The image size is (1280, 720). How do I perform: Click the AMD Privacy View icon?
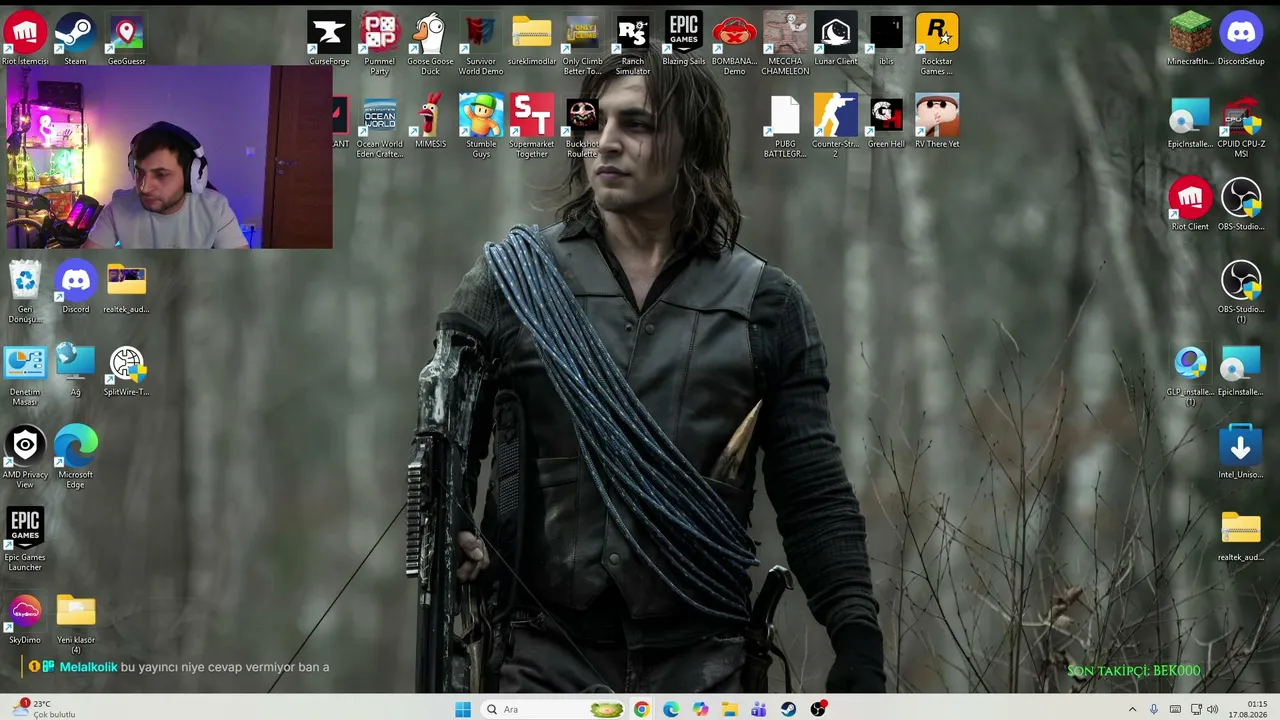25,458
